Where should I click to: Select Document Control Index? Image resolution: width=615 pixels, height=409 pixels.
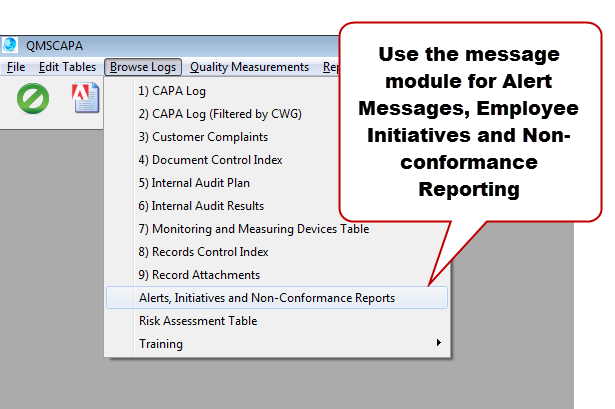click(x=210, y=160)
